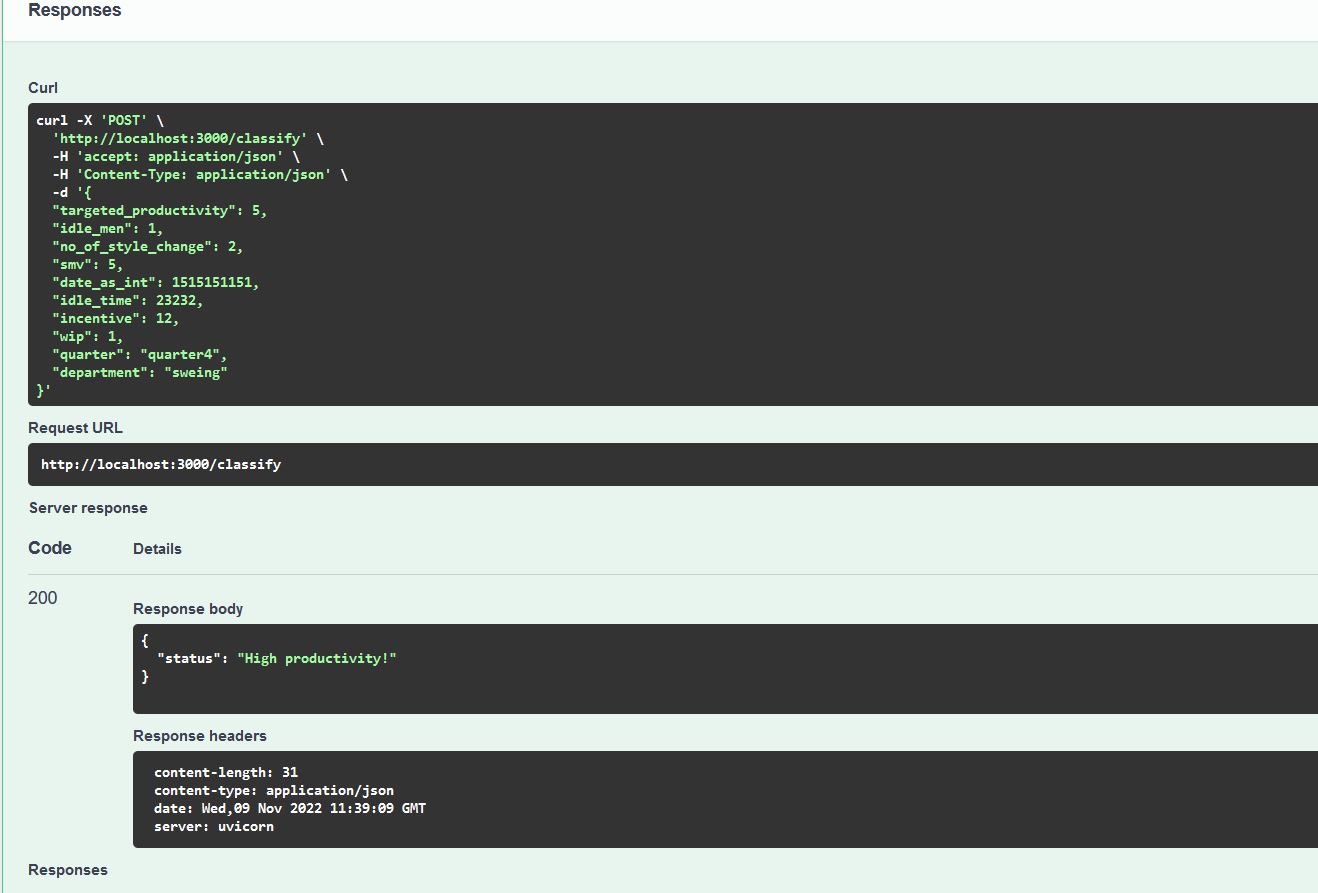This screenshot has height=893, width=1318.
Task: Click the "idle_time" value 23232
Action: click(x=178, y=300)
